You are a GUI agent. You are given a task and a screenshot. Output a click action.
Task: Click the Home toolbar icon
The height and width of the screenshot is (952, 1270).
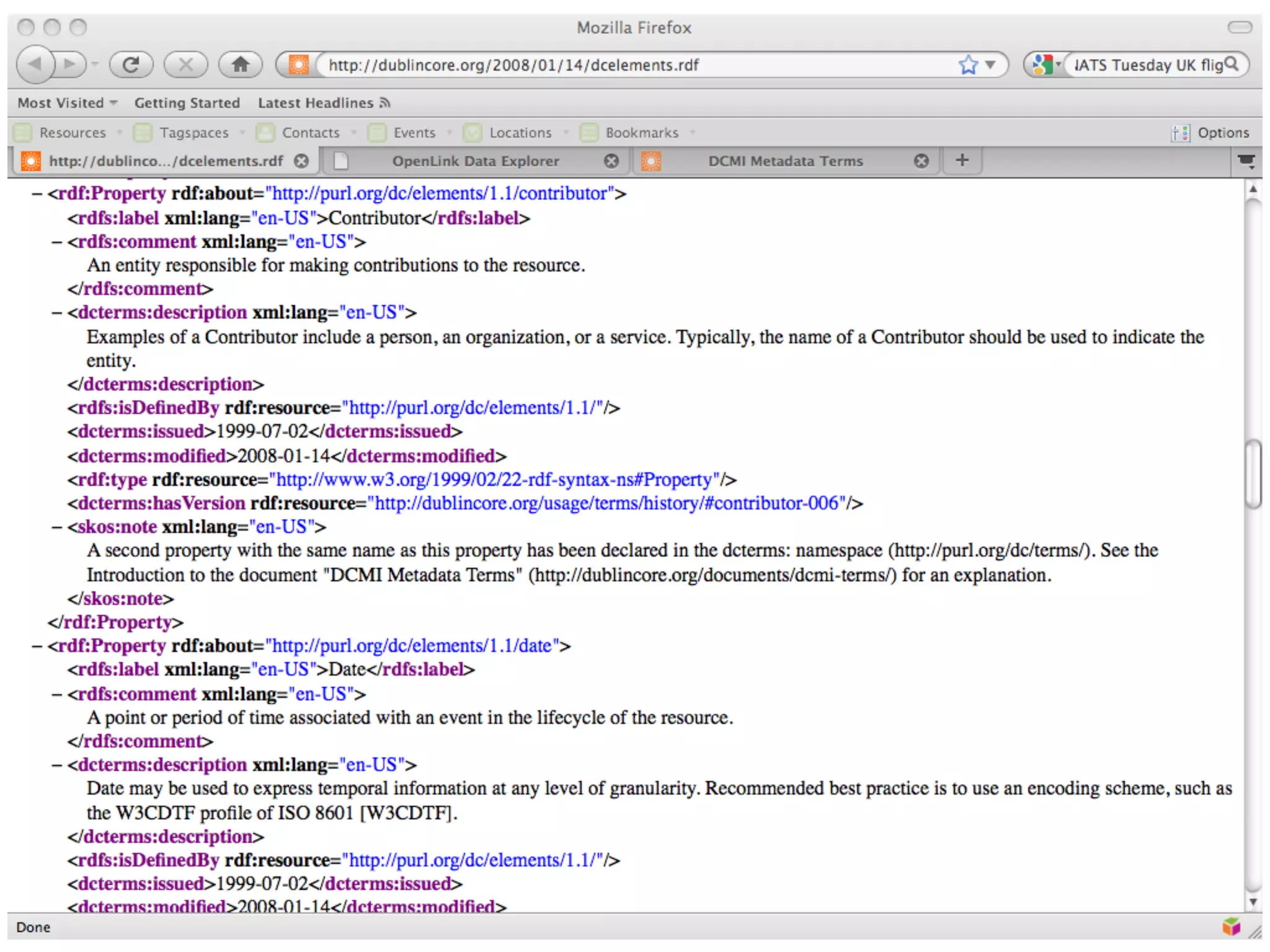240,64
